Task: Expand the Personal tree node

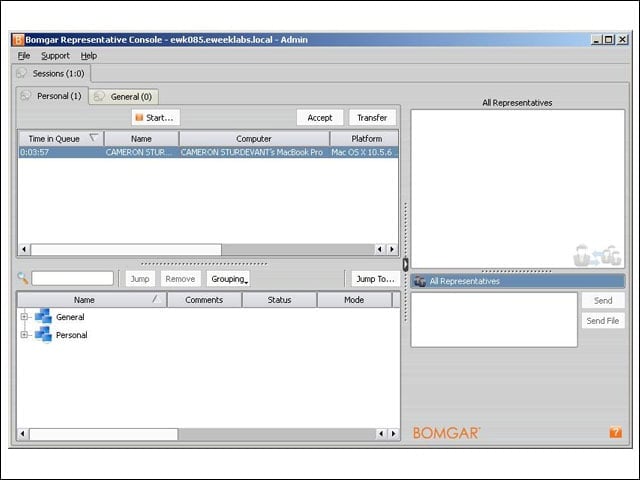Action: click(24, 335)
